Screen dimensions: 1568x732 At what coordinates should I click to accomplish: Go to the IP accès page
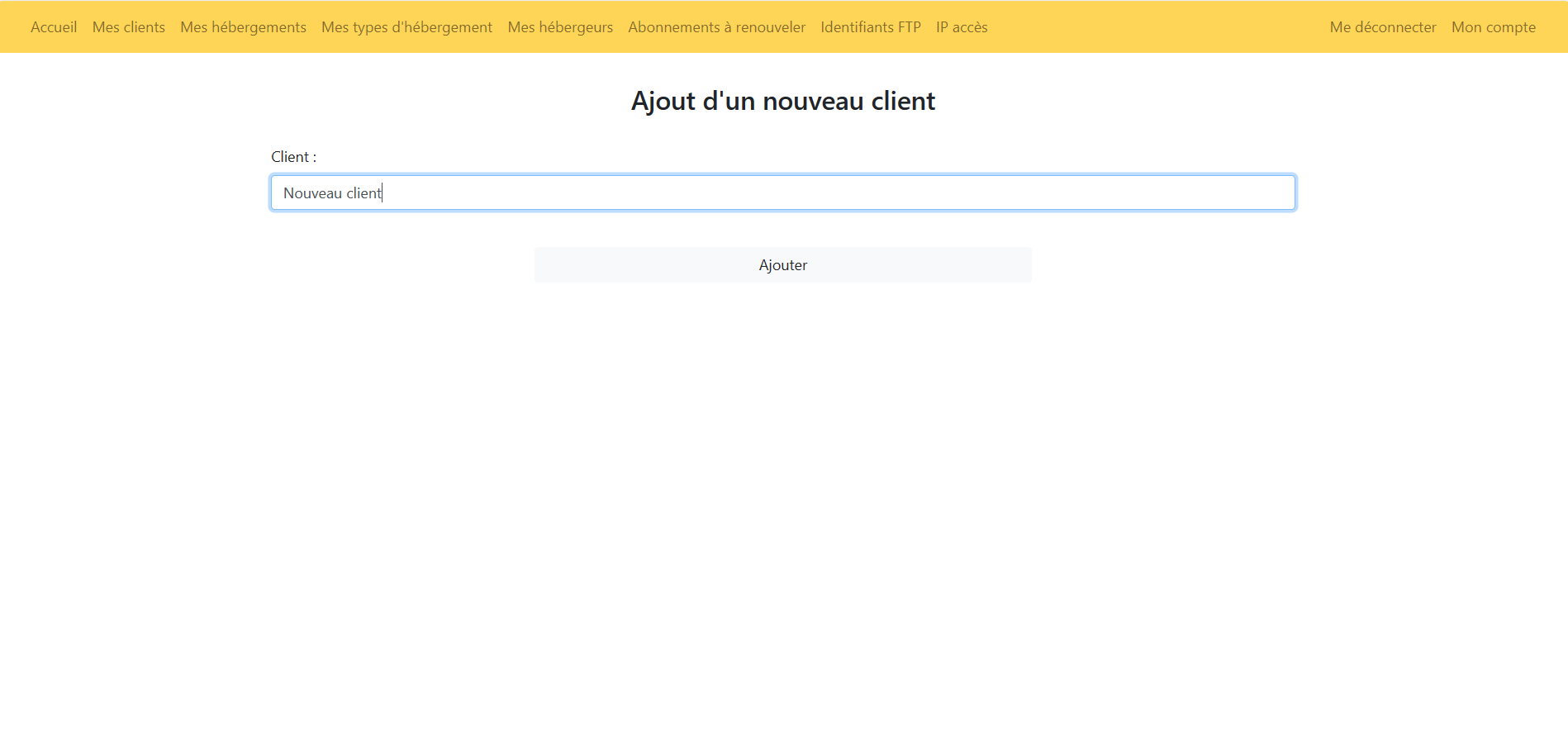click(962, 27)
